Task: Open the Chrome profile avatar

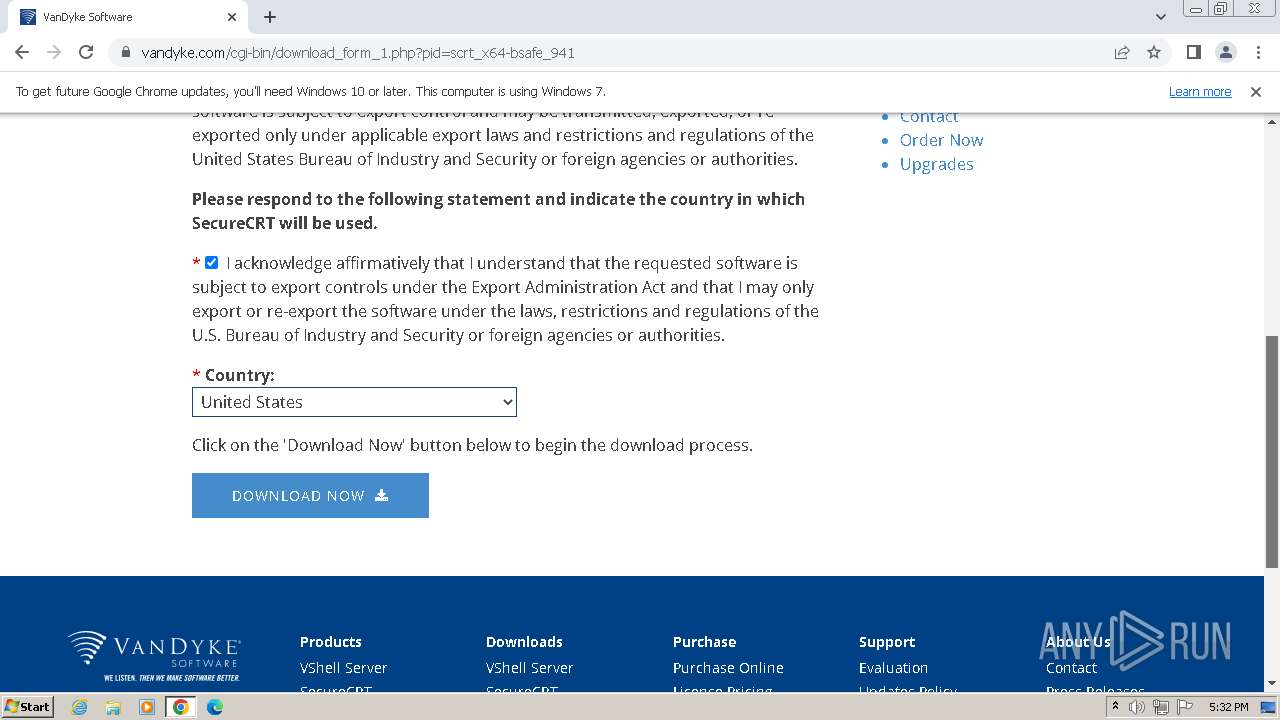Action: coord(1225,53)
